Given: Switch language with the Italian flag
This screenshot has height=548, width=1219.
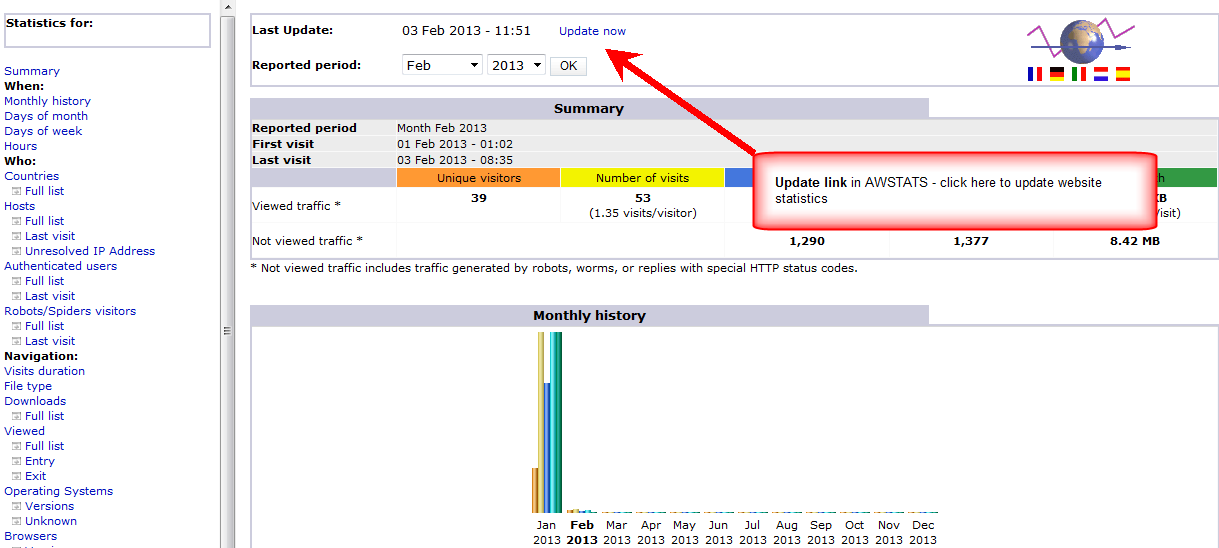Looking at the screenshot, I should (1079, 74).
